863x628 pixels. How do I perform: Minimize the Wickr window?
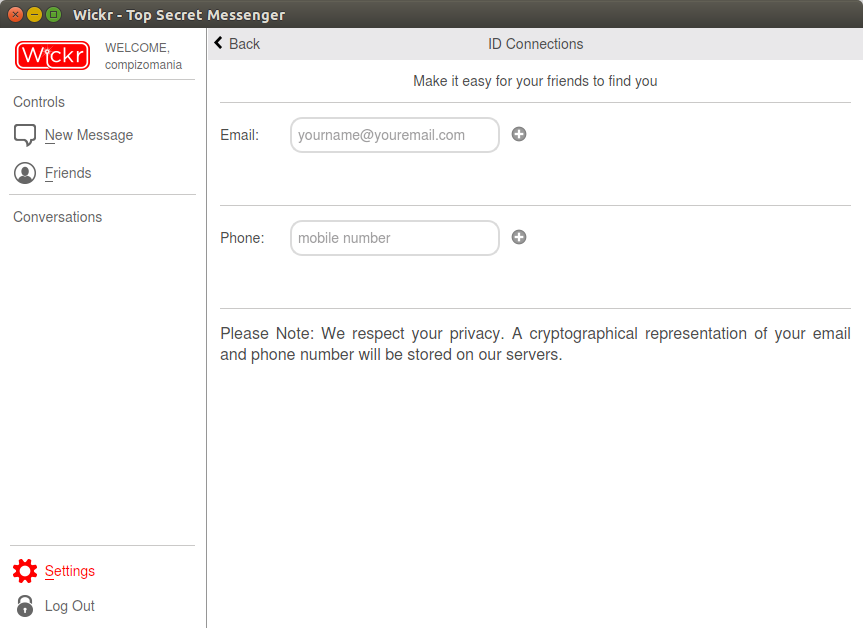point(34,14)
